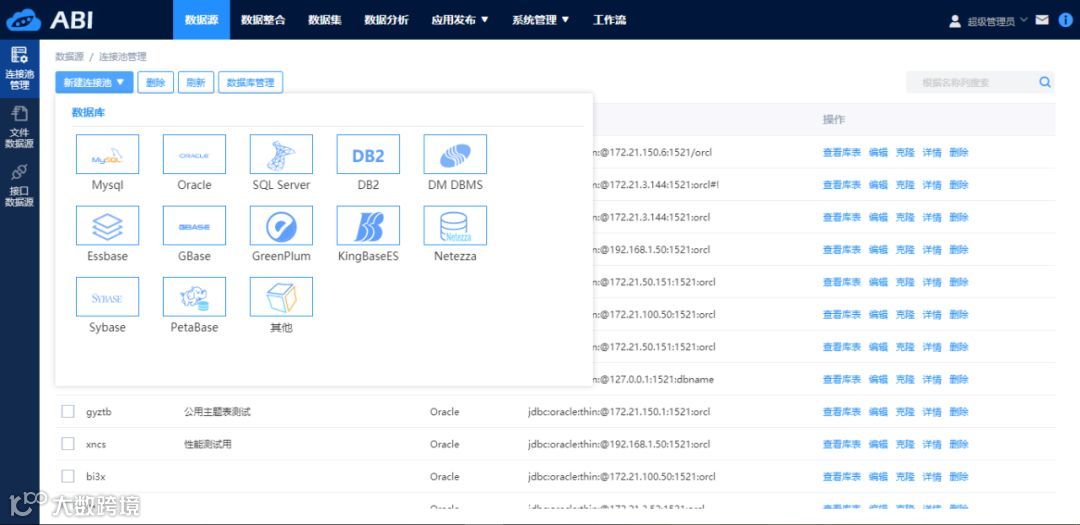Click 查看库表 in the gyztb row
The height and width of the screenshot is (525, 1080).
click(842, 411)
